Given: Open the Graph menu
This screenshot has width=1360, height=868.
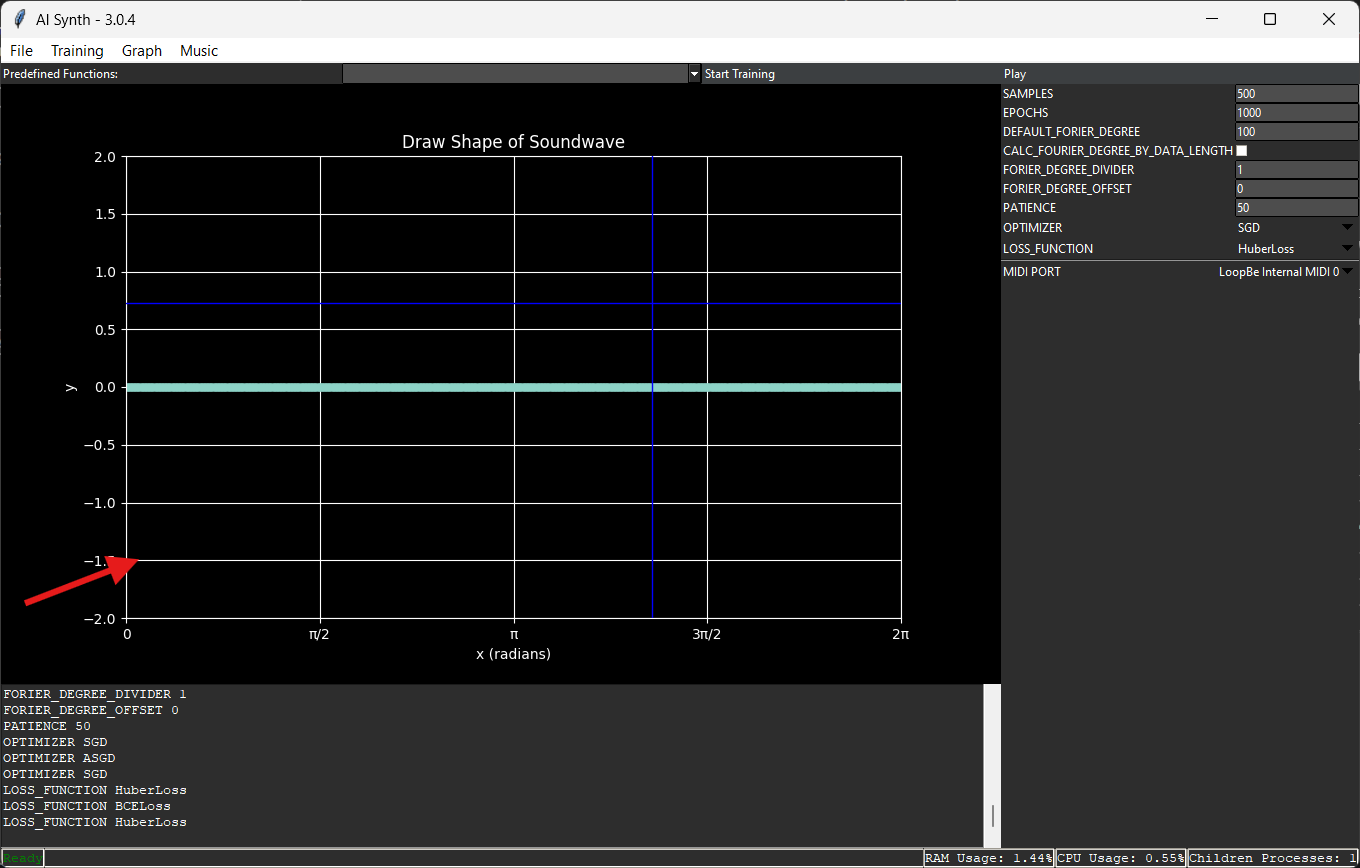Looking at the screenshot, I should pos(142,51).
